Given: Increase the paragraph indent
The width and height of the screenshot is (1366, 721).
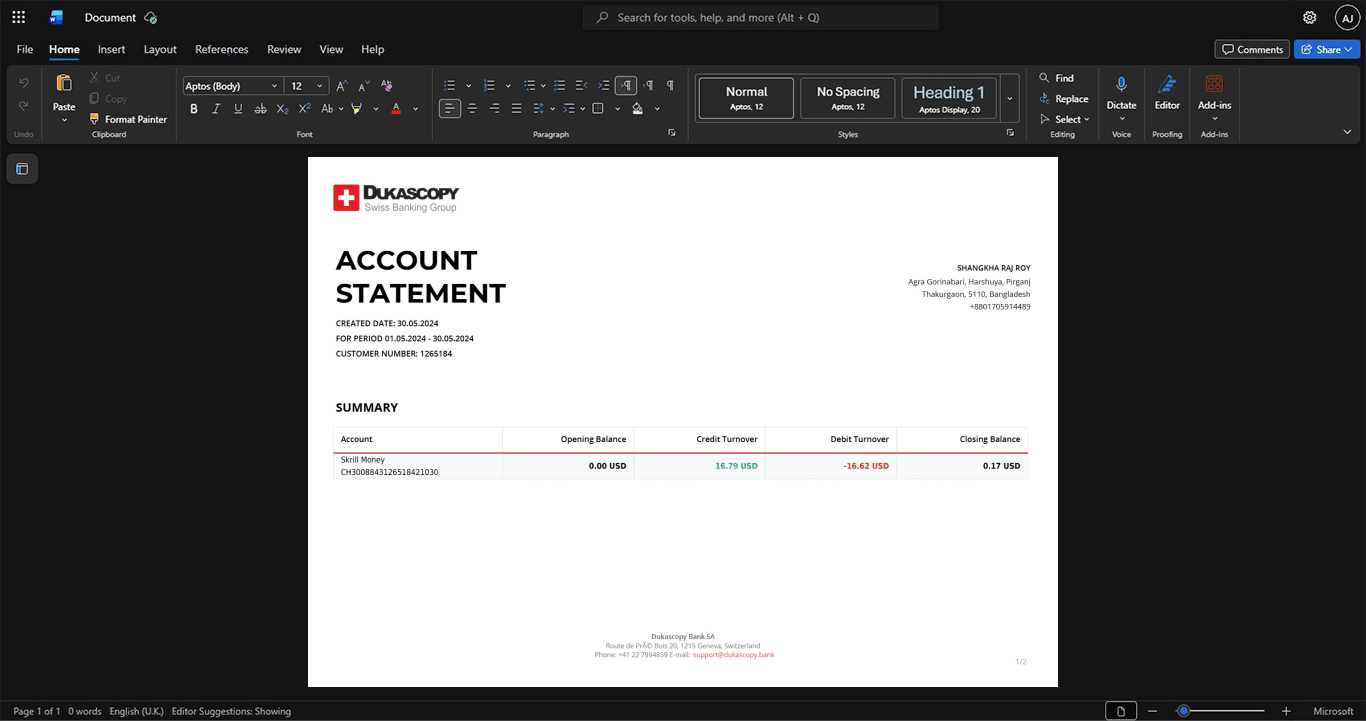Looking at the screenshot, I should click(x=604, y=86).
